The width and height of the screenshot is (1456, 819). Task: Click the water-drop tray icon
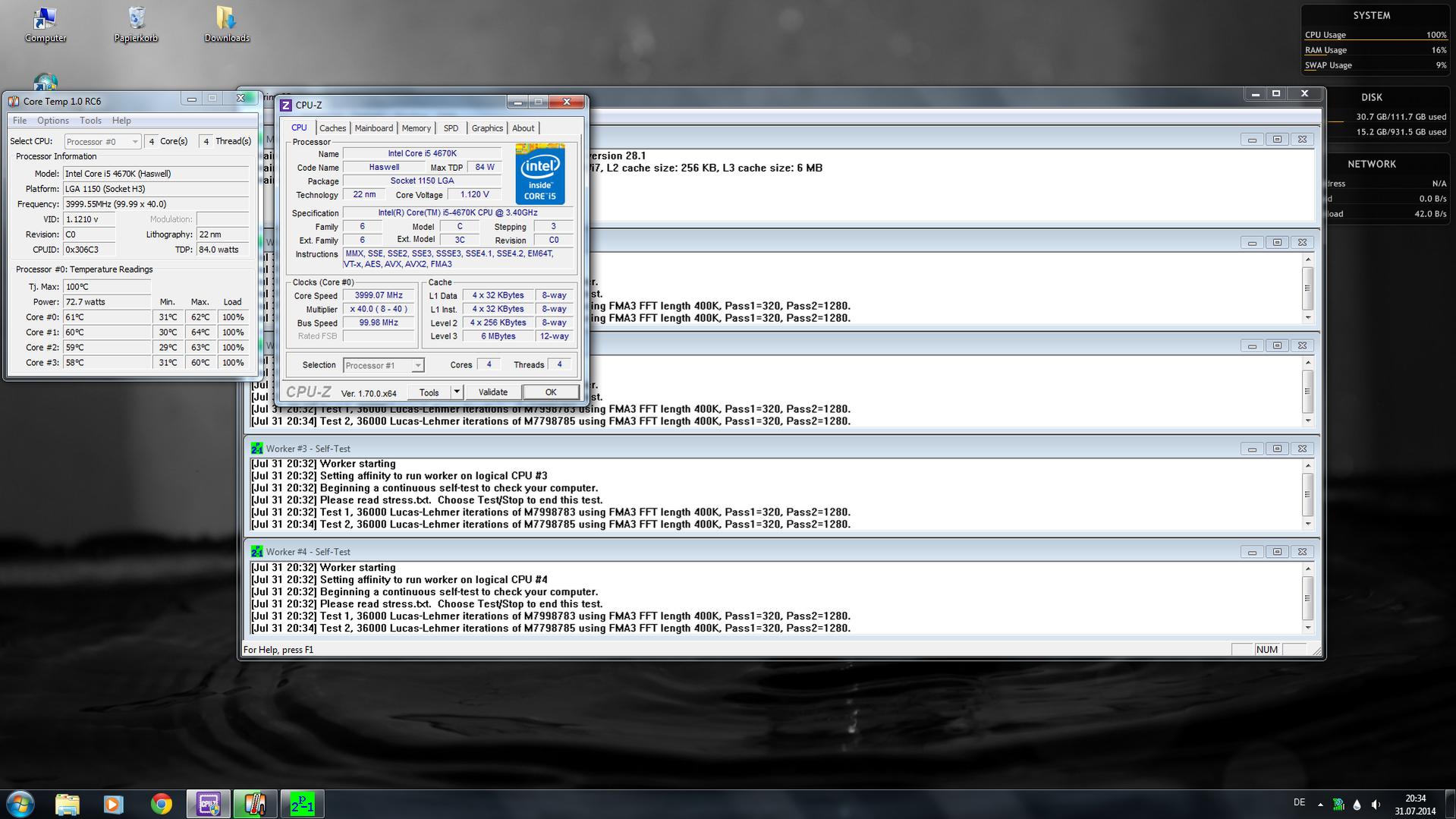point(1357,804)
